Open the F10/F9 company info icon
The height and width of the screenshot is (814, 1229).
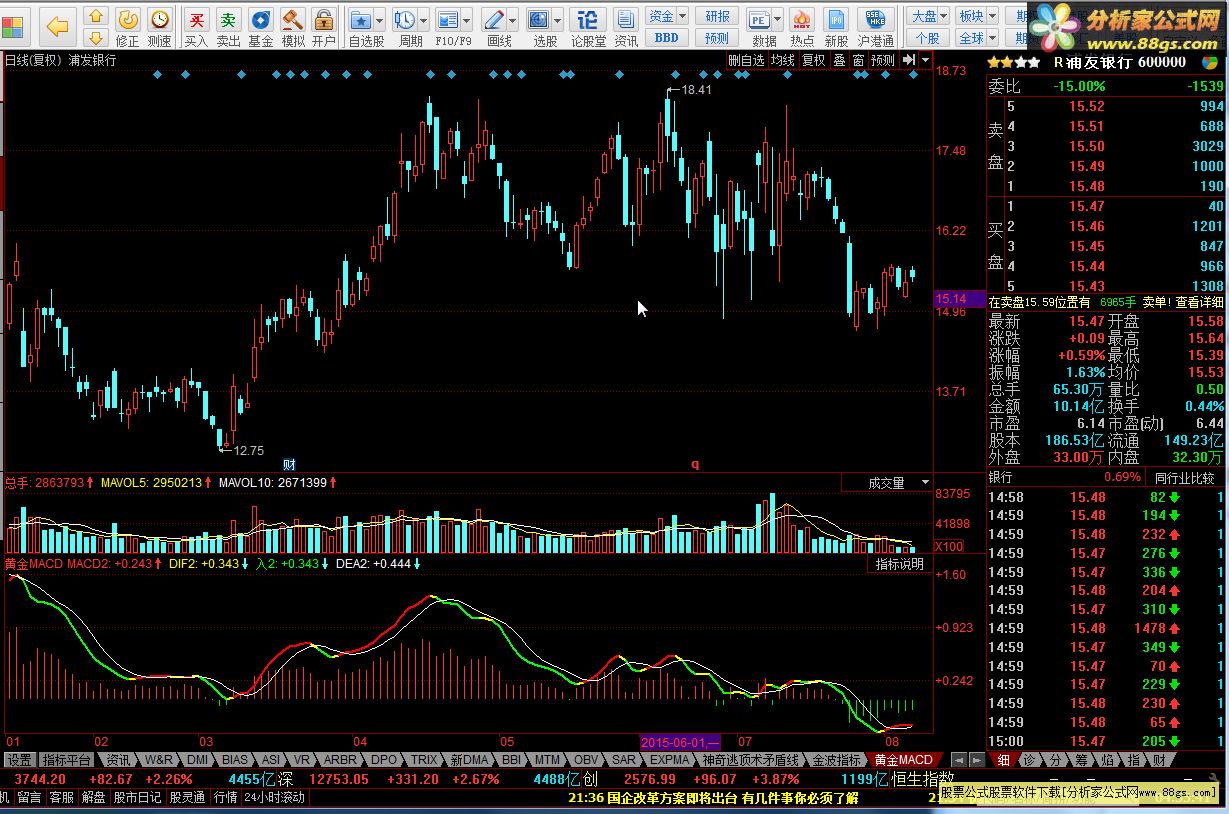coord(448,20)
